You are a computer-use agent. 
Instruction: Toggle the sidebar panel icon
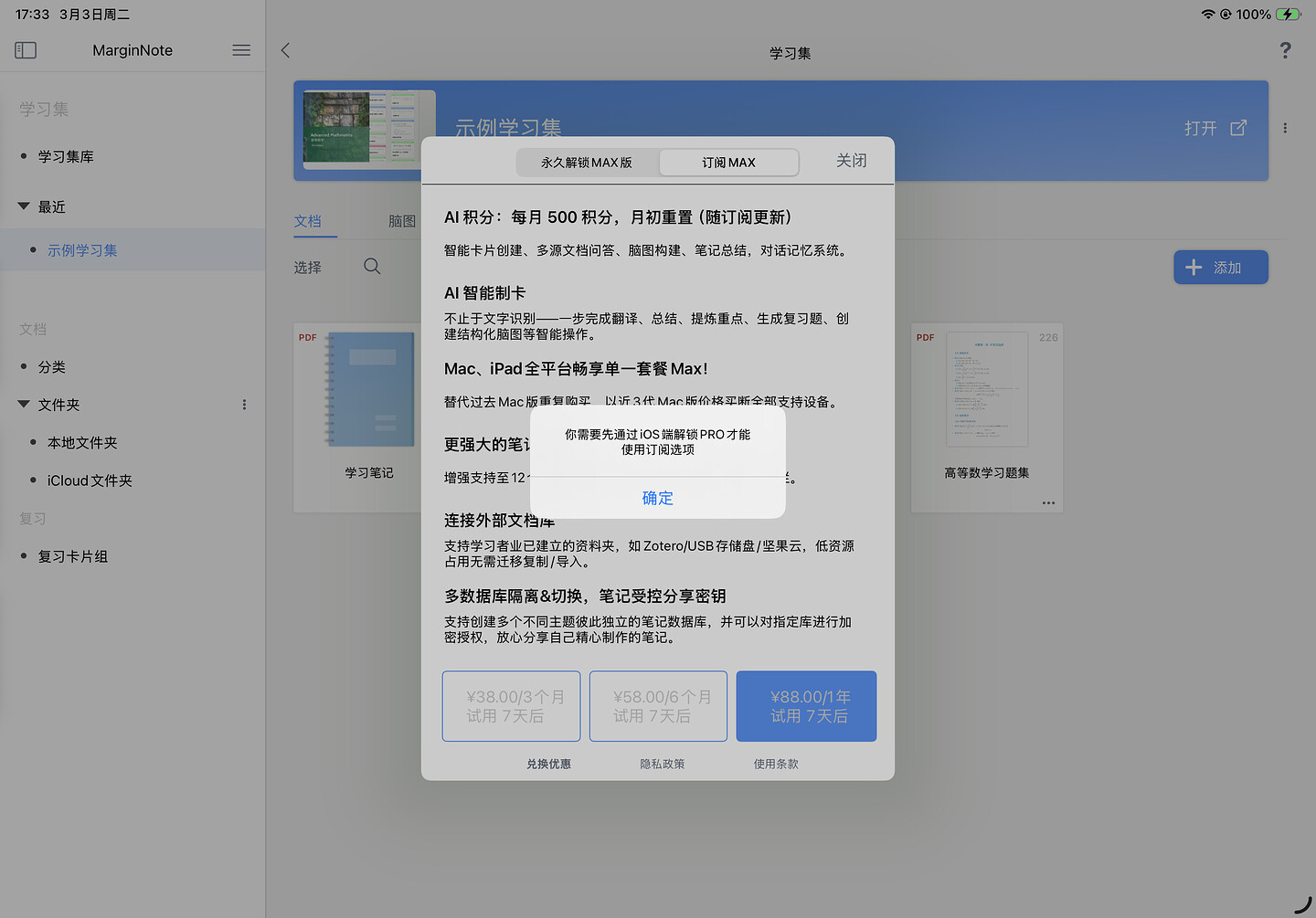[26, 50]
